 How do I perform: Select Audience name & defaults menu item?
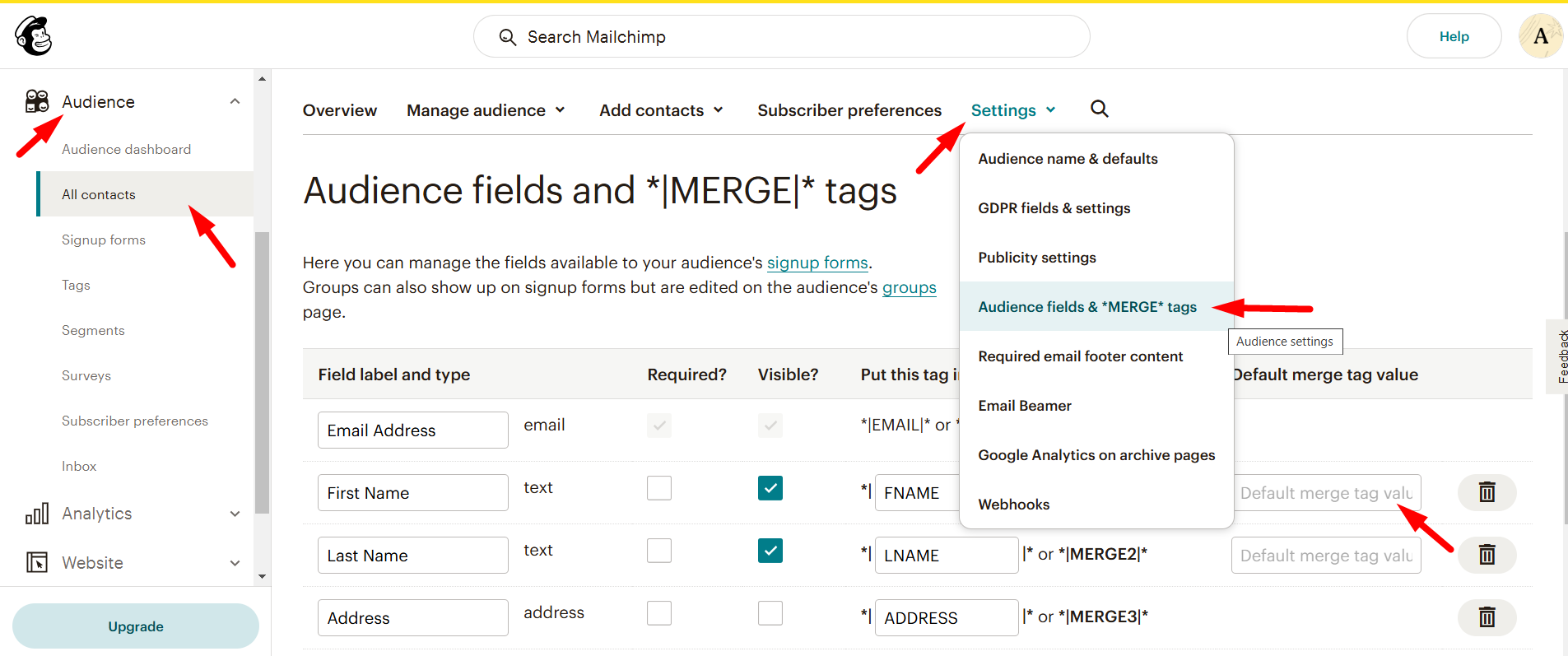click(x=1096, y=159)
